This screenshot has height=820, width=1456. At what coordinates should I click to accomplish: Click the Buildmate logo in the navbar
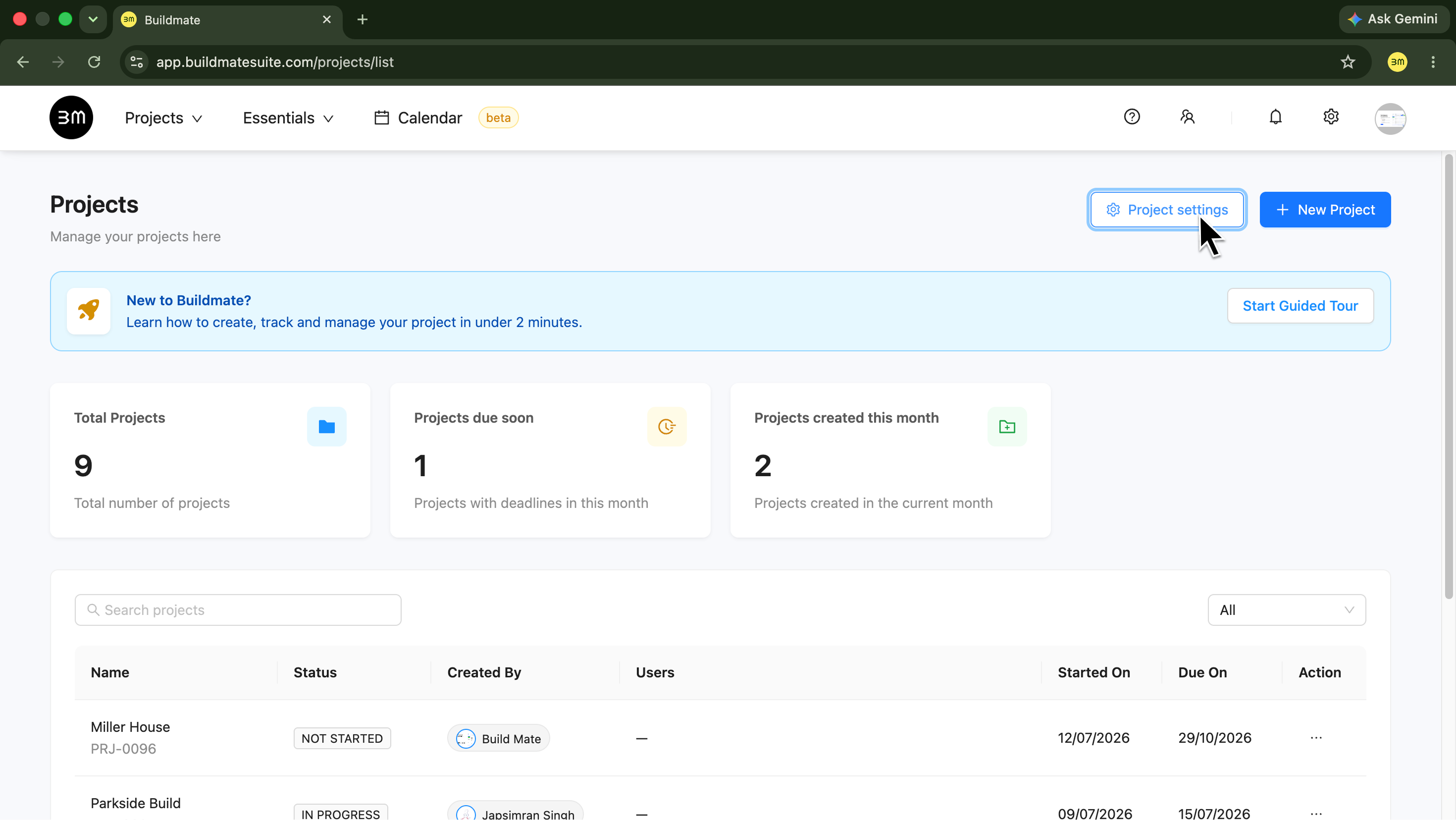71,117
